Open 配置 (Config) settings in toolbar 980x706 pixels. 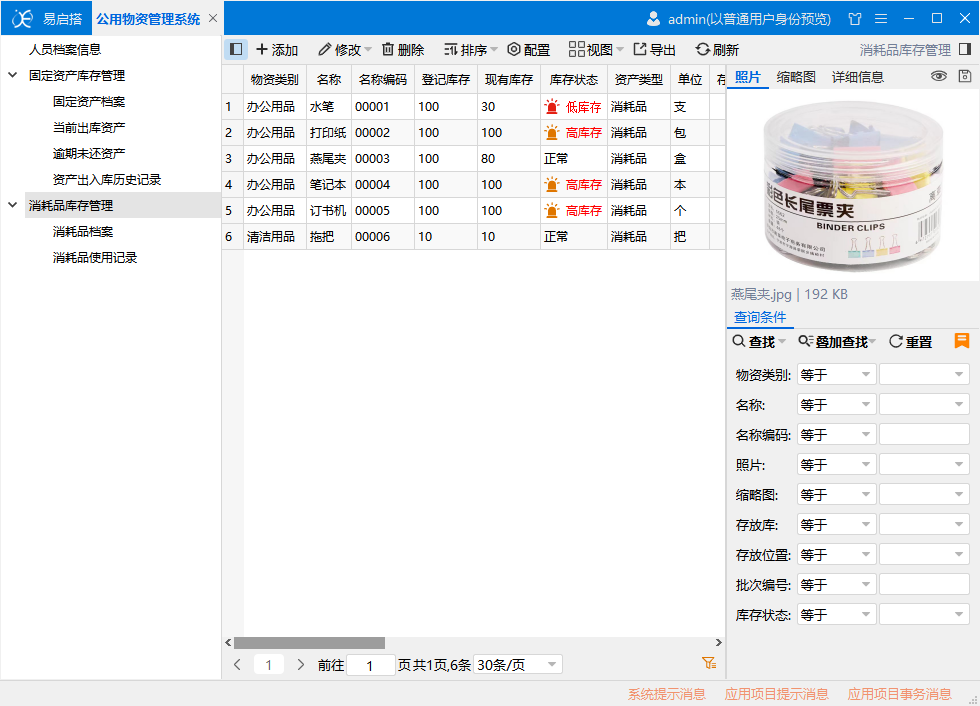pos(514,50)
